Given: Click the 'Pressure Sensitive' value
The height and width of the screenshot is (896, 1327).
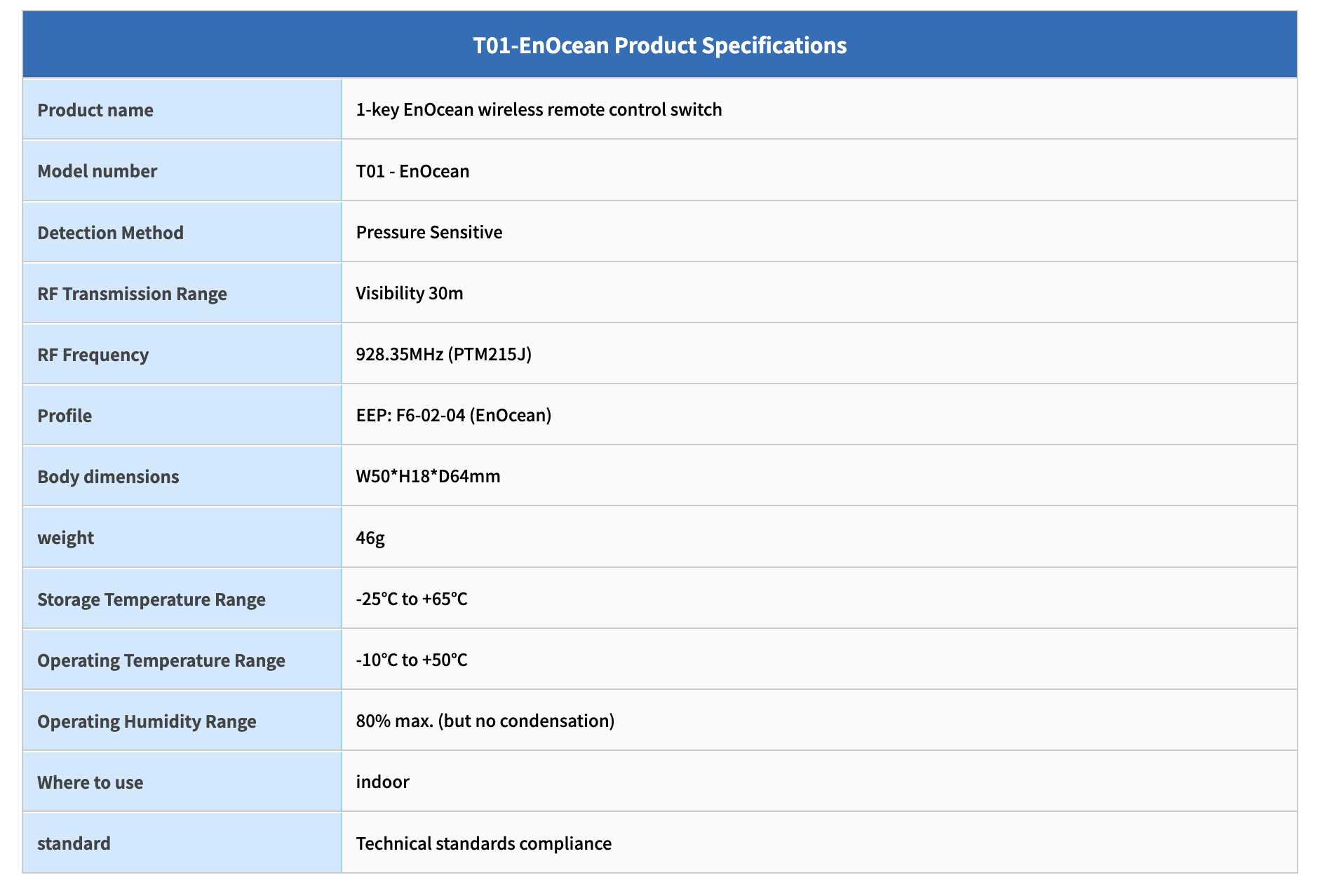Looking at the screenshot, I should pyautogui.click(x=429, y=232).
